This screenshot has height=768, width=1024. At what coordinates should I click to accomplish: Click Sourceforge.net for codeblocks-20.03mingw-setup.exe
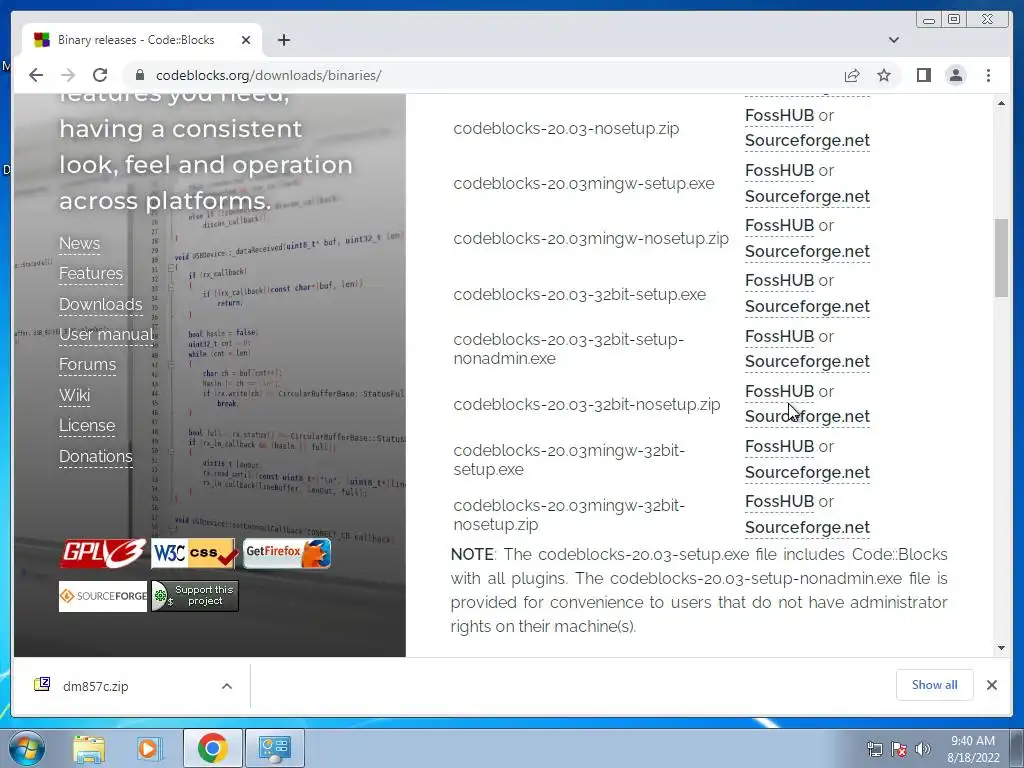(x=807, y=197)
